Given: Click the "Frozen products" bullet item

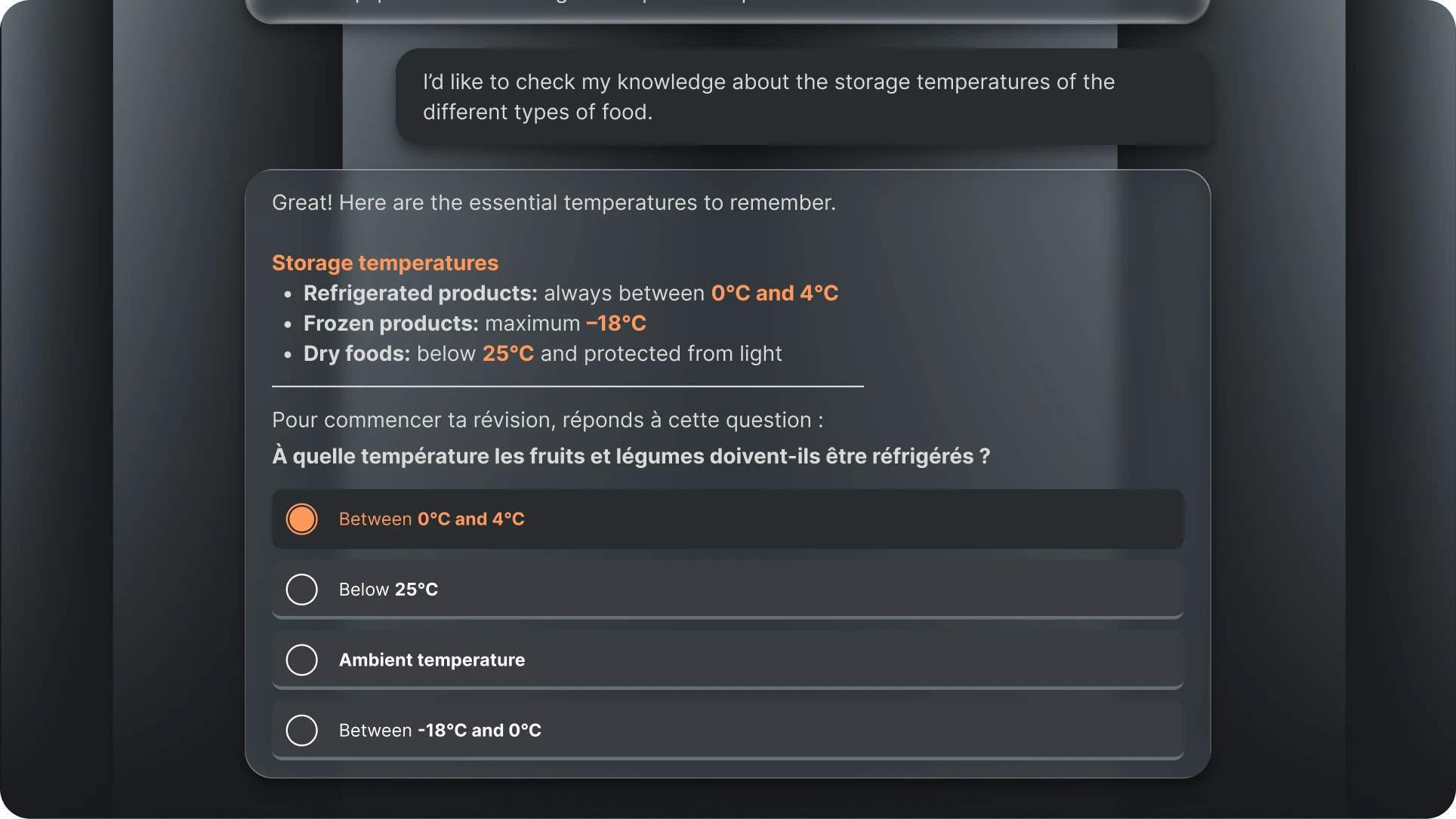Looking at the screenshot, I should pyautogui.click(x=474, y=323).
